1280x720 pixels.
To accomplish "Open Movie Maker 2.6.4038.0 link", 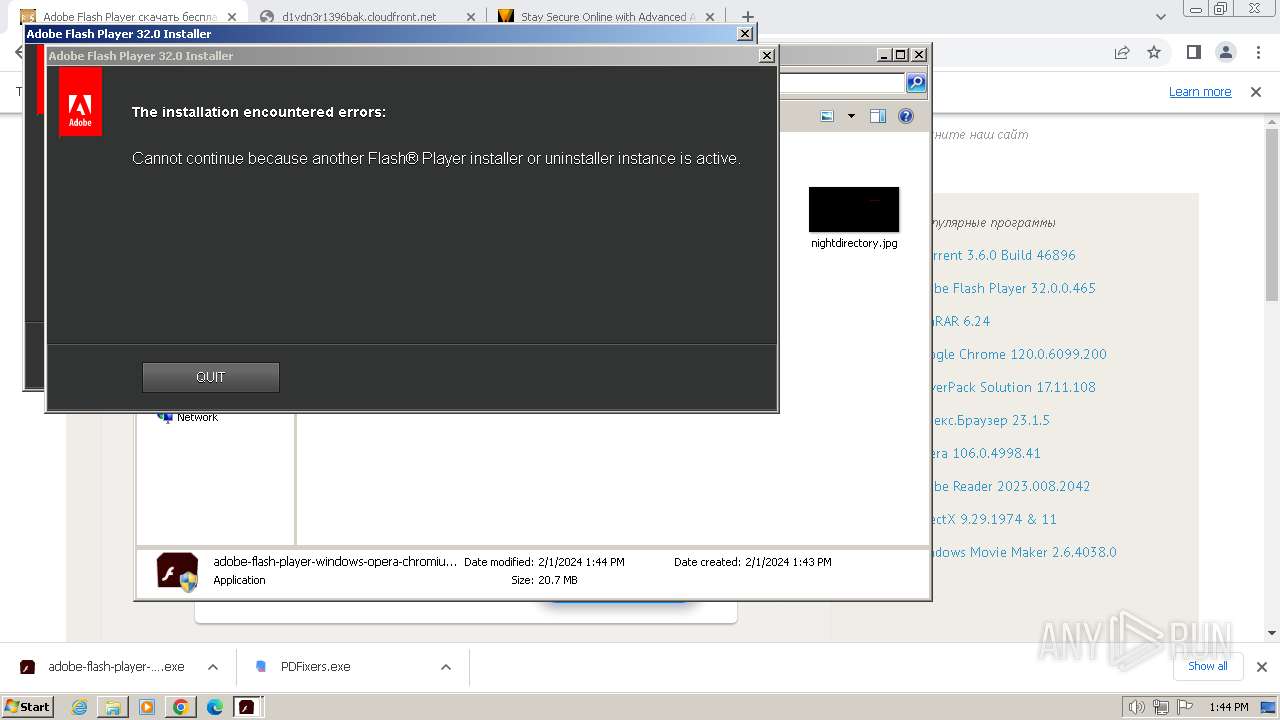I will (1024, 552).
